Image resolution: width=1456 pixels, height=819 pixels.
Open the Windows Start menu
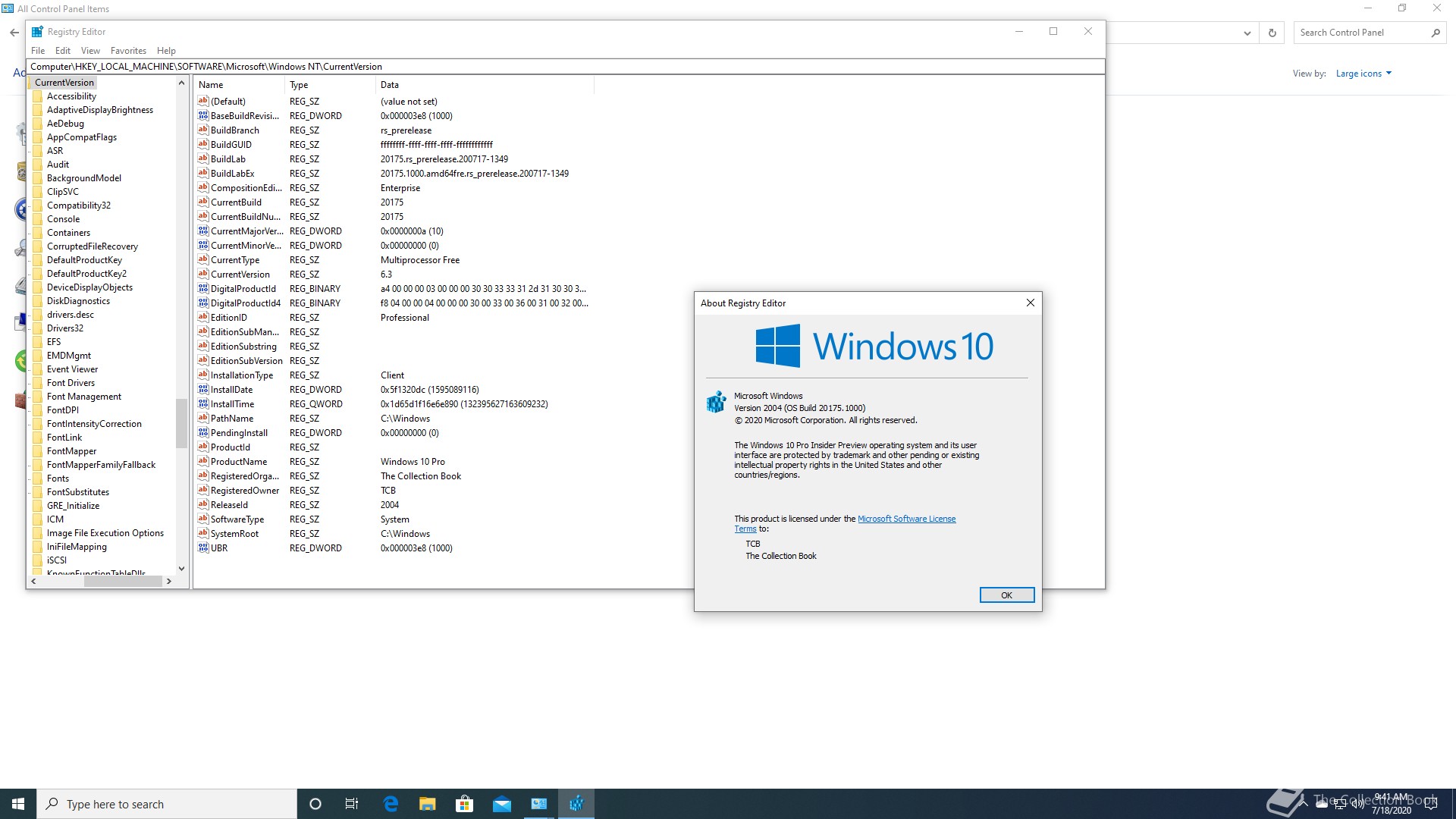[18, 804]
